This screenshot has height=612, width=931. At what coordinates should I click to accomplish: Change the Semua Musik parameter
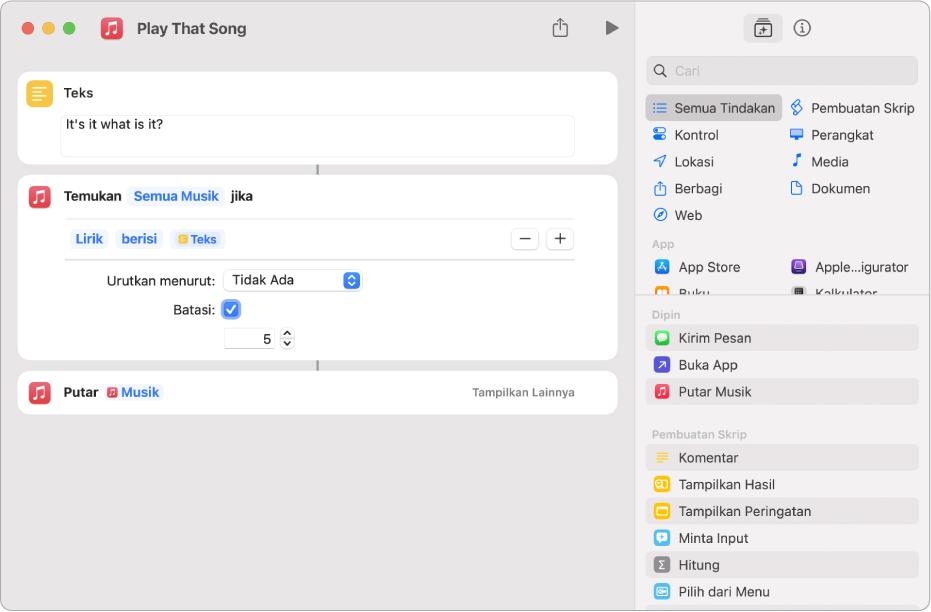click(x=176, y=196)
